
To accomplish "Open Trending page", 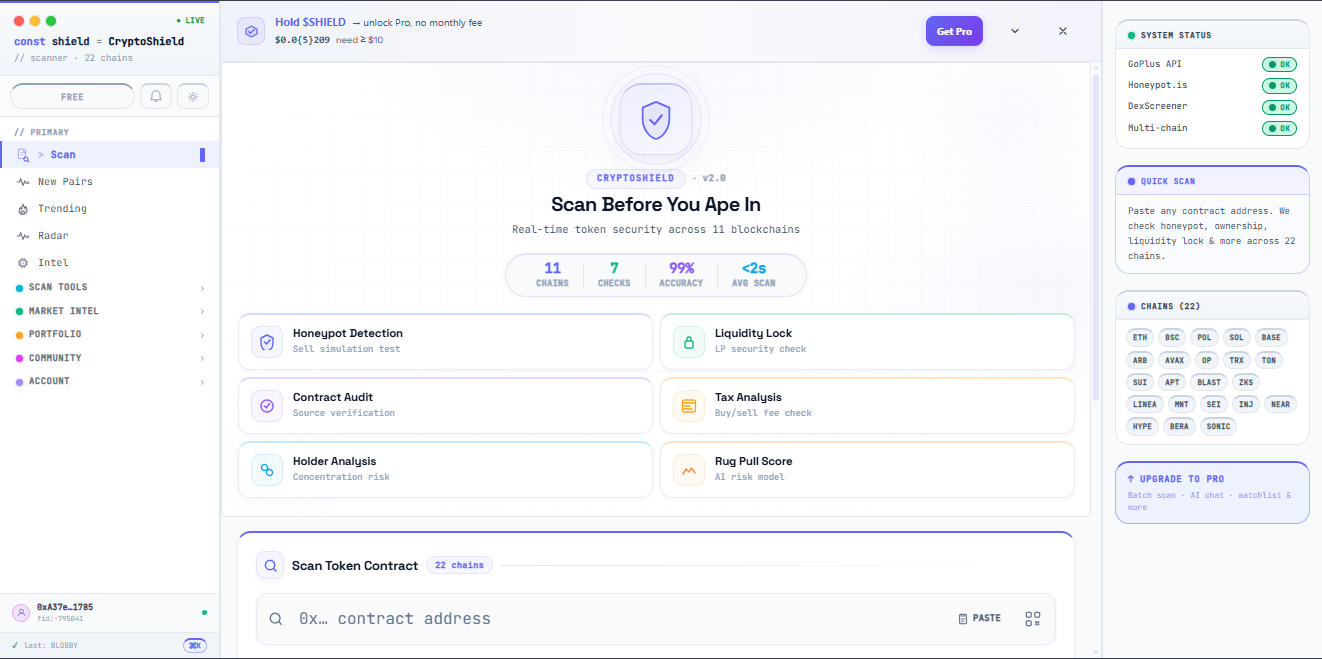I will point(110,209).
